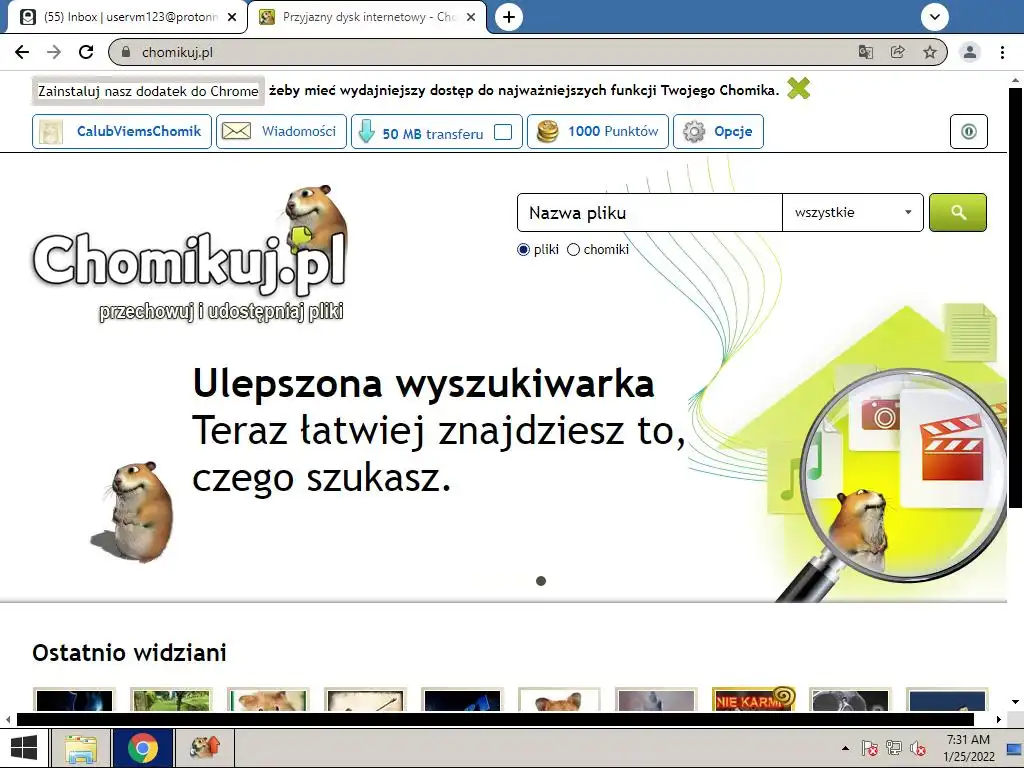Click the banner slide indicator dot
The image size is (1024, 768).
[x=541, y=581]
